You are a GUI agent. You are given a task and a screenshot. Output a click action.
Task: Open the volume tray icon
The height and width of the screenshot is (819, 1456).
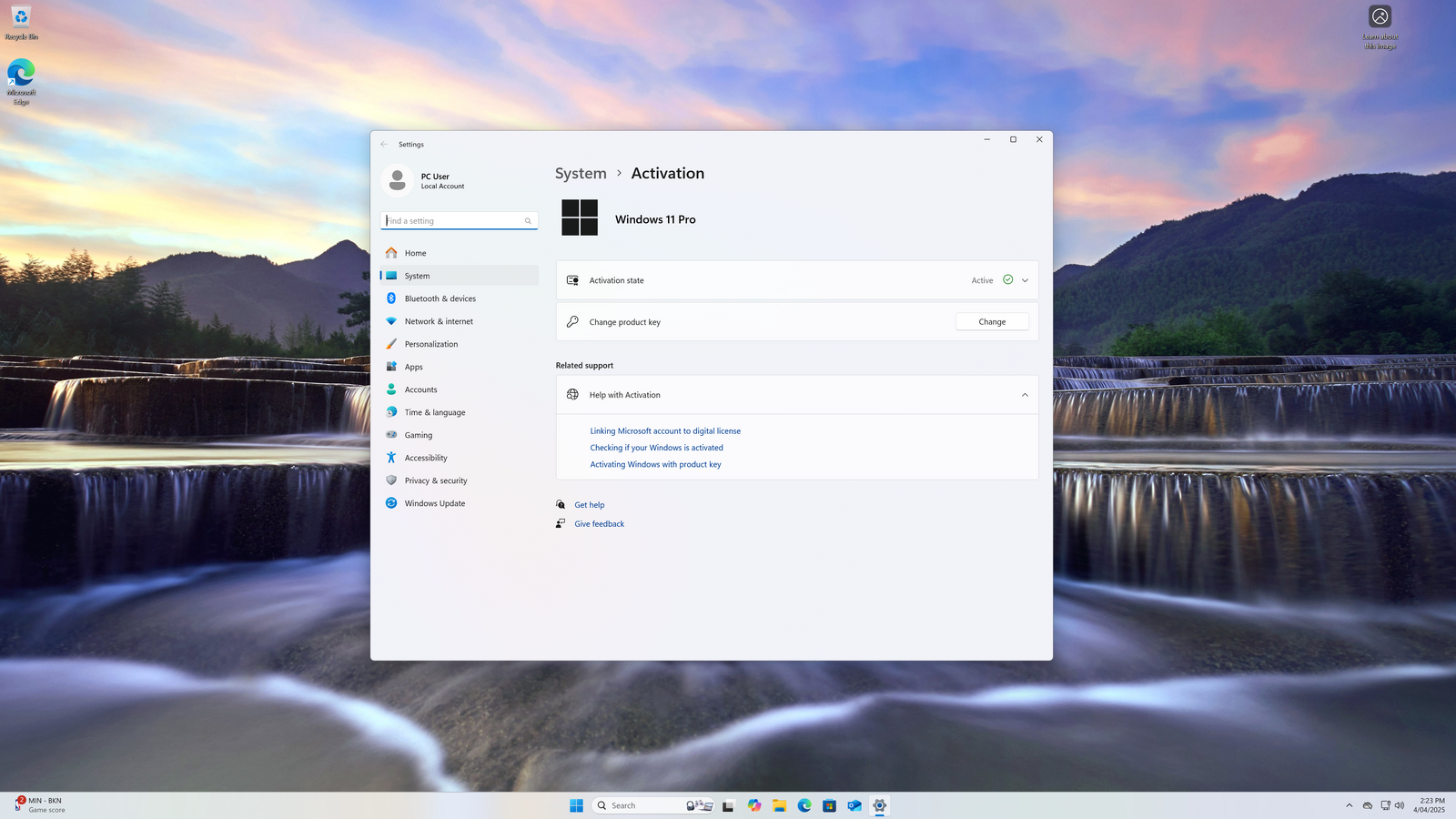(1400, 805)
